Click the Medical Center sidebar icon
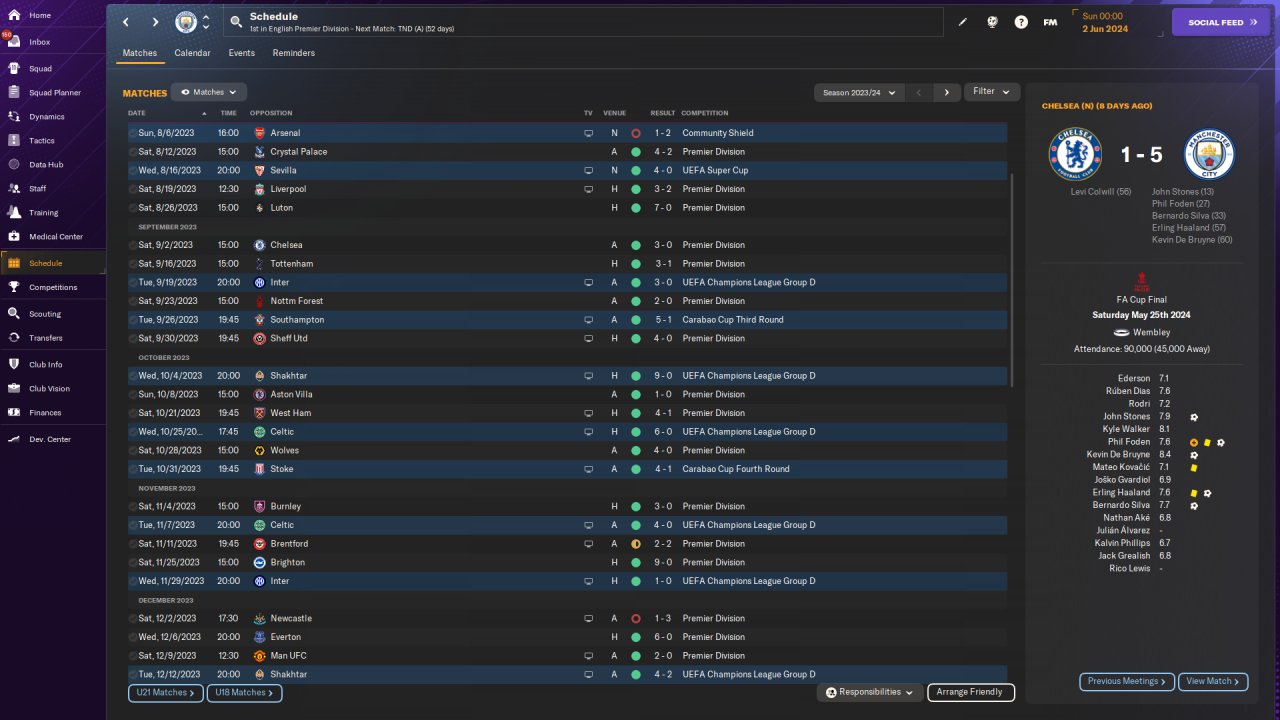This screenshot has height=720, width=1280. pyautogui.click(x=15, y=237)
